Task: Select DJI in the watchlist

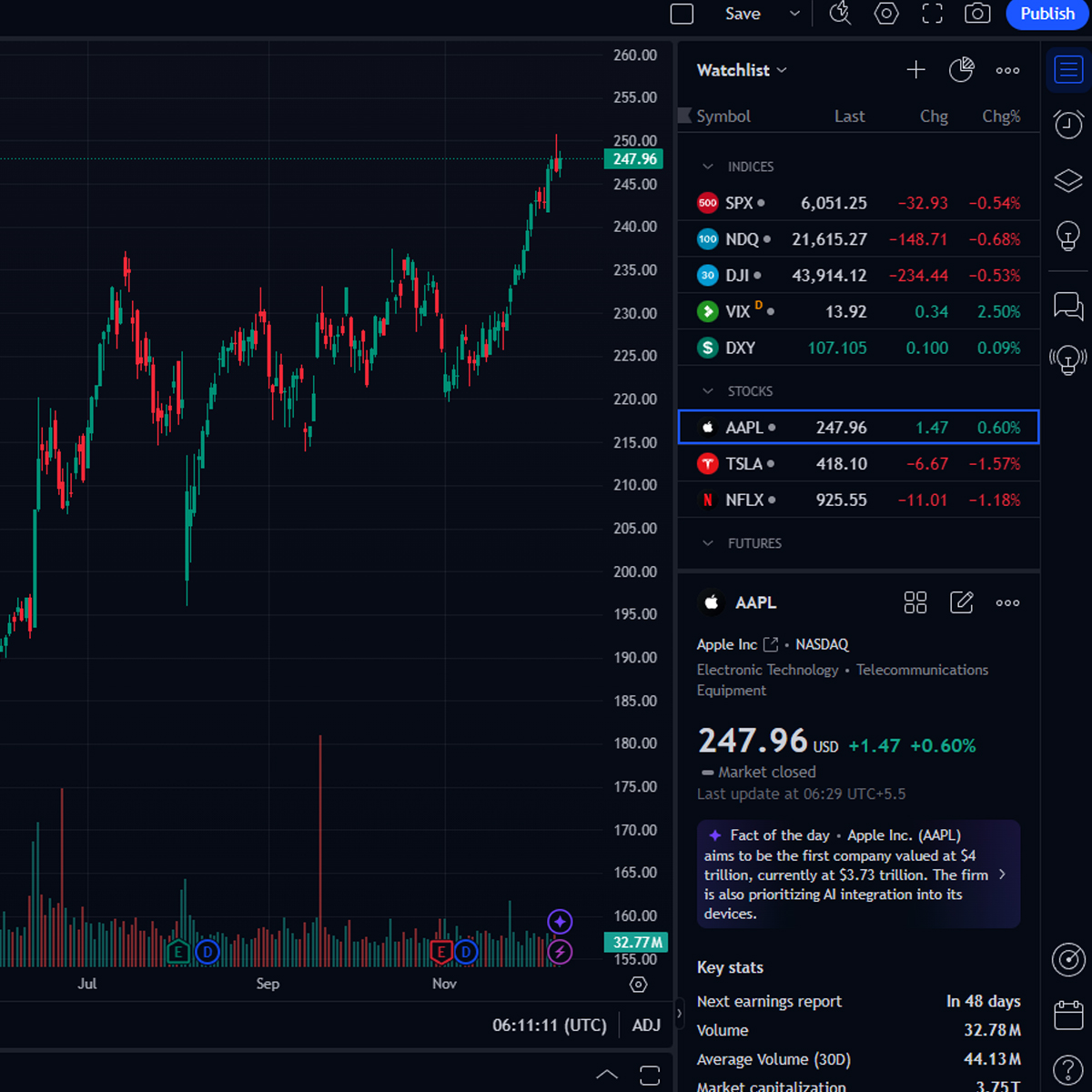Action: point(858,276)
